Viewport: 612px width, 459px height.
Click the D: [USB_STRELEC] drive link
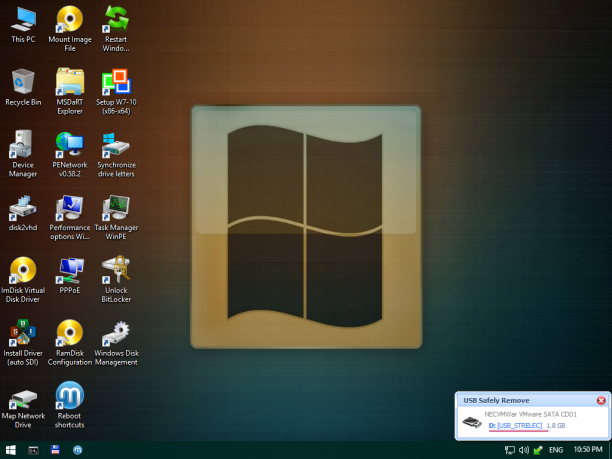[515, 425]
